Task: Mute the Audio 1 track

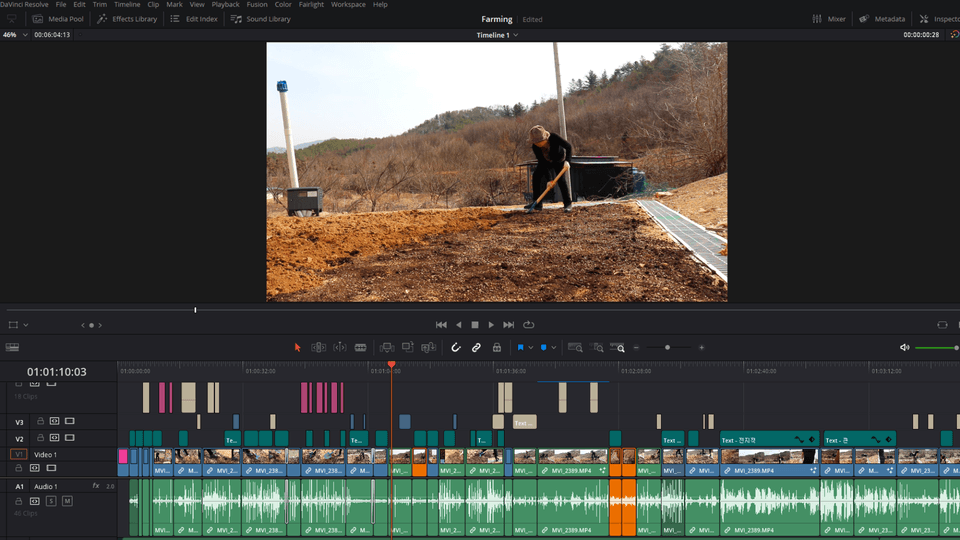Action: point(67,501)
